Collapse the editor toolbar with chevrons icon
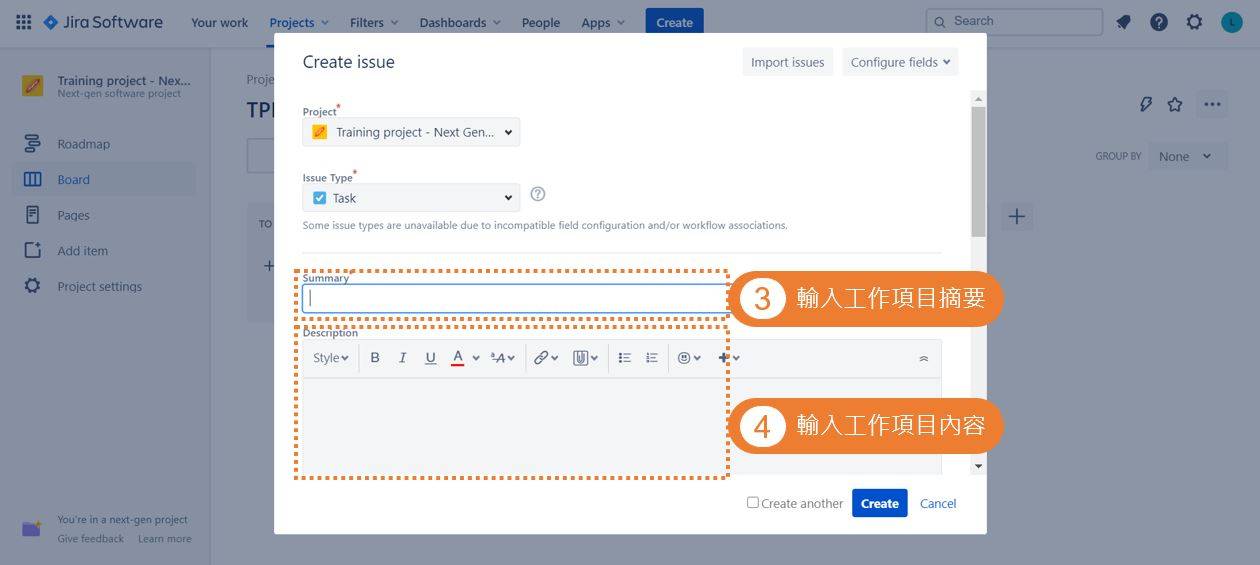The width and height of the screenshot is (1260, 565). (923, 358)
